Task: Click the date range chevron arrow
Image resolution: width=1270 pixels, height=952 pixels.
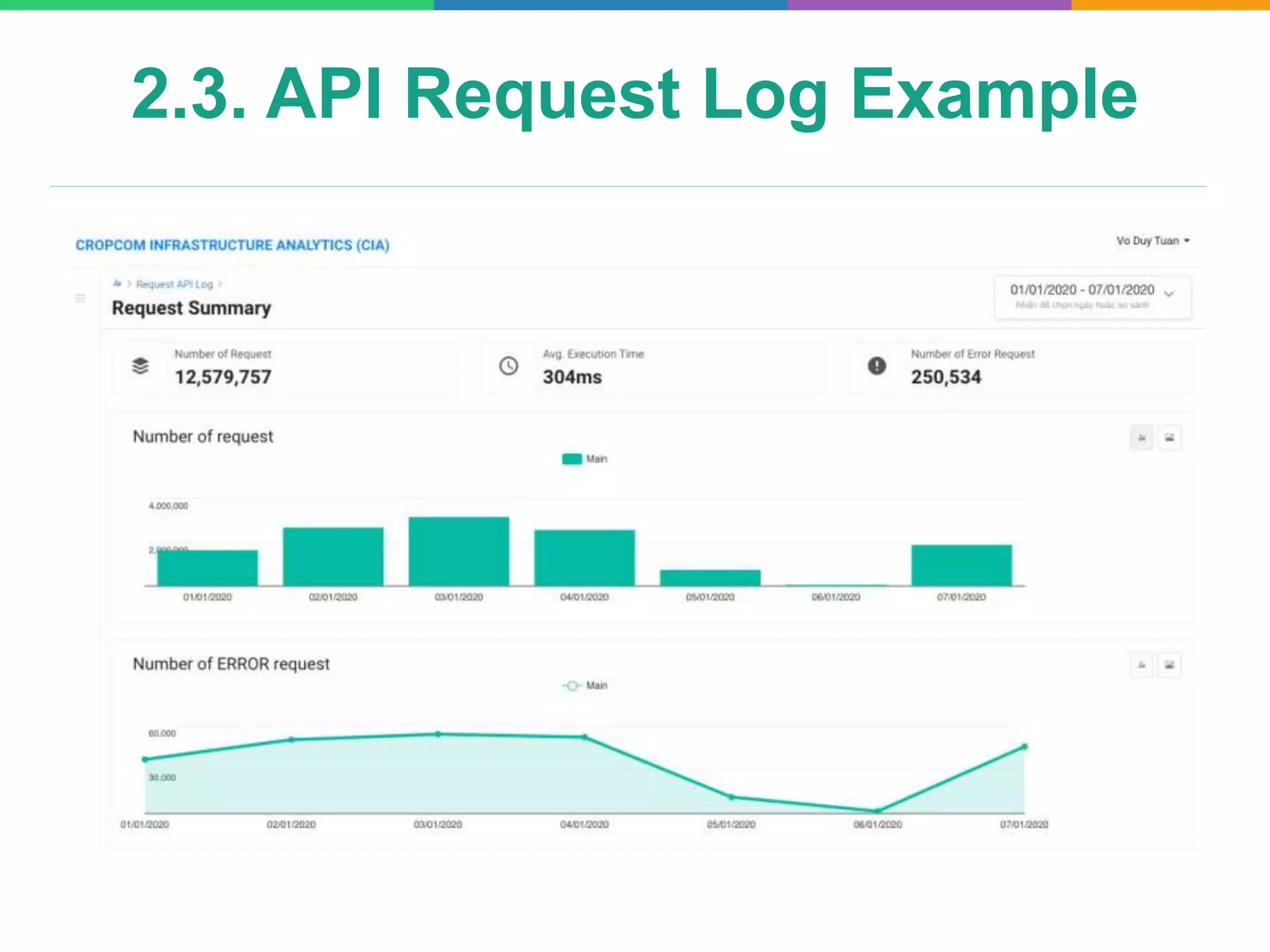Action: pos(1169,294)
